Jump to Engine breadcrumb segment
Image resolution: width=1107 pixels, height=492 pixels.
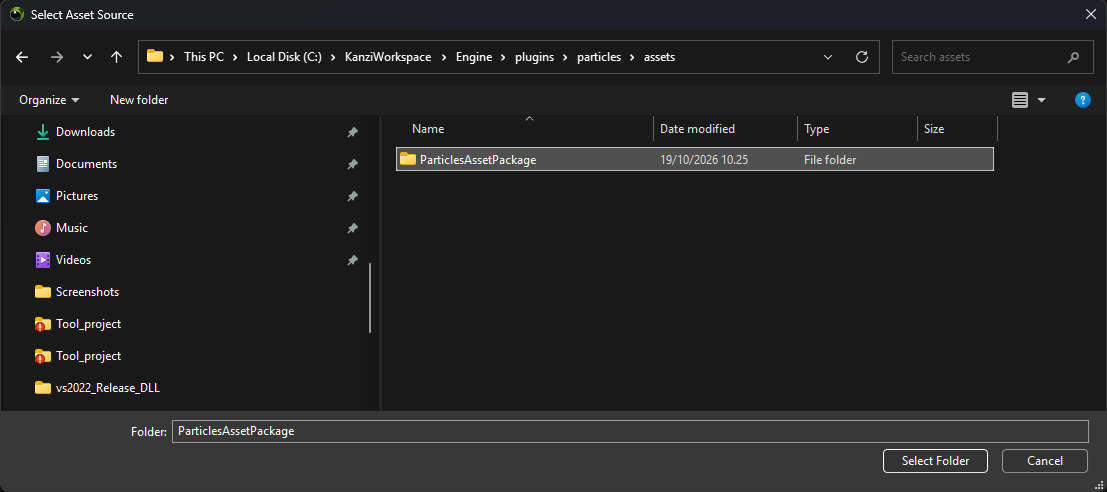point(473,57)
